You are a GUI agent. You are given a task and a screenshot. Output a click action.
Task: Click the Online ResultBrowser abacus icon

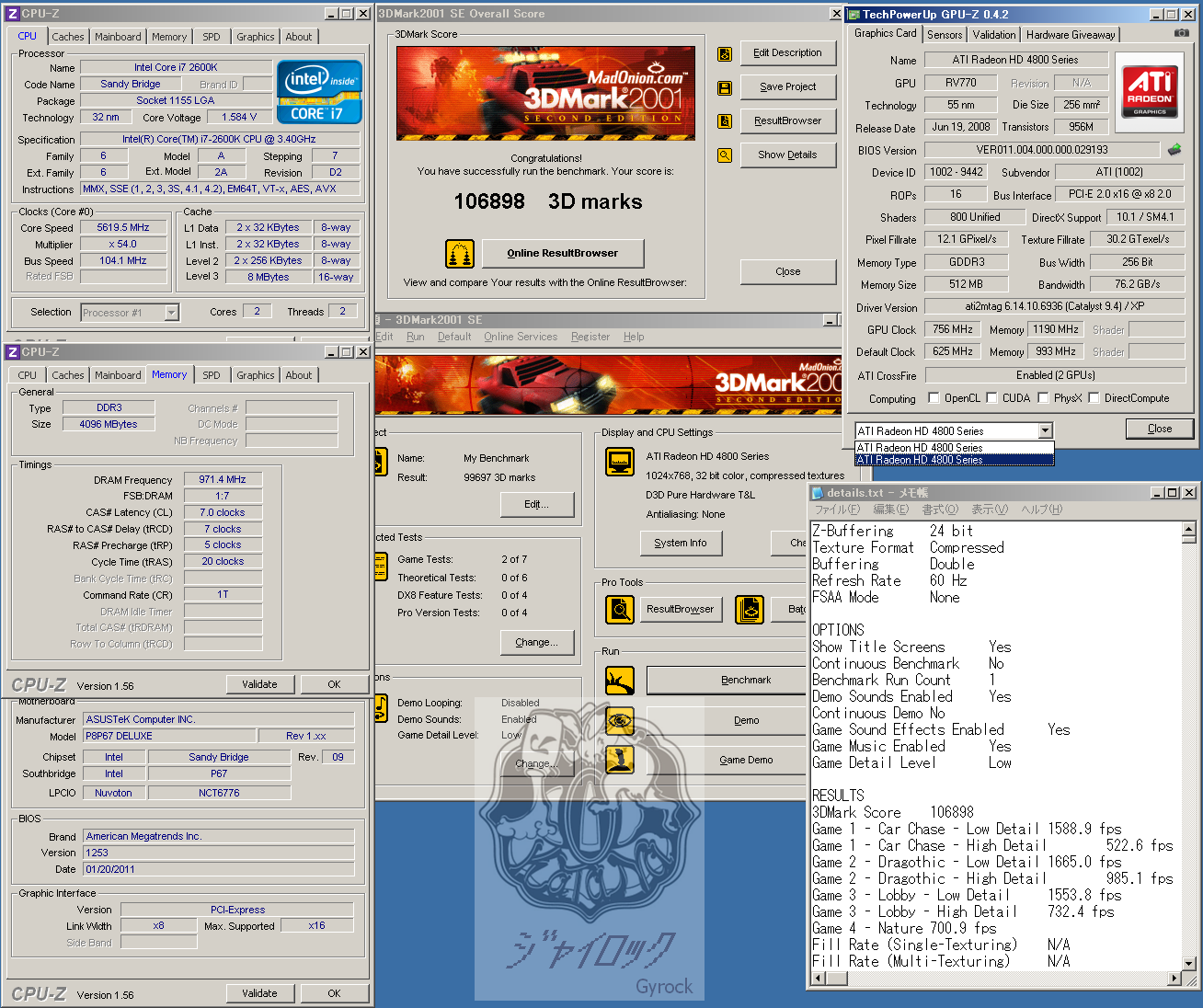(460, 253)
